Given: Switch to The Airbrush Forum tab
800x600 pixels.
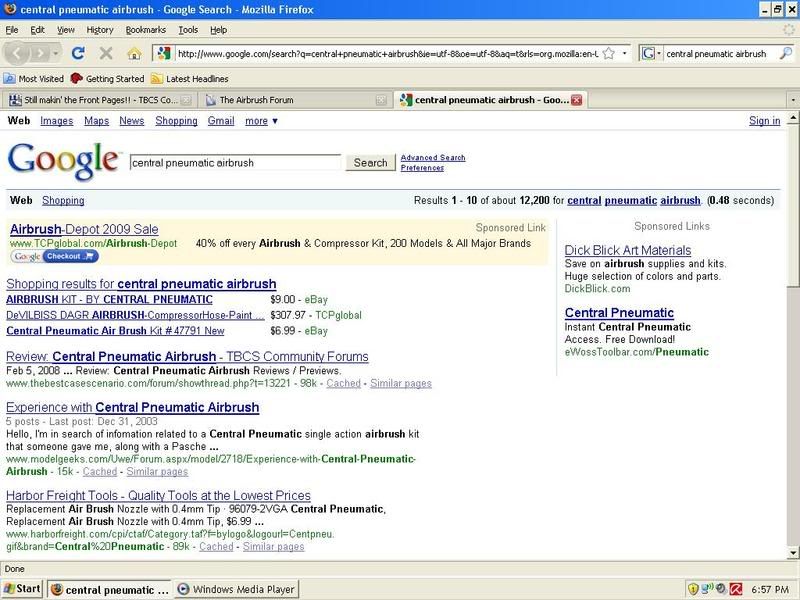Looking at the screenshot, I should (x=295, y=100).
